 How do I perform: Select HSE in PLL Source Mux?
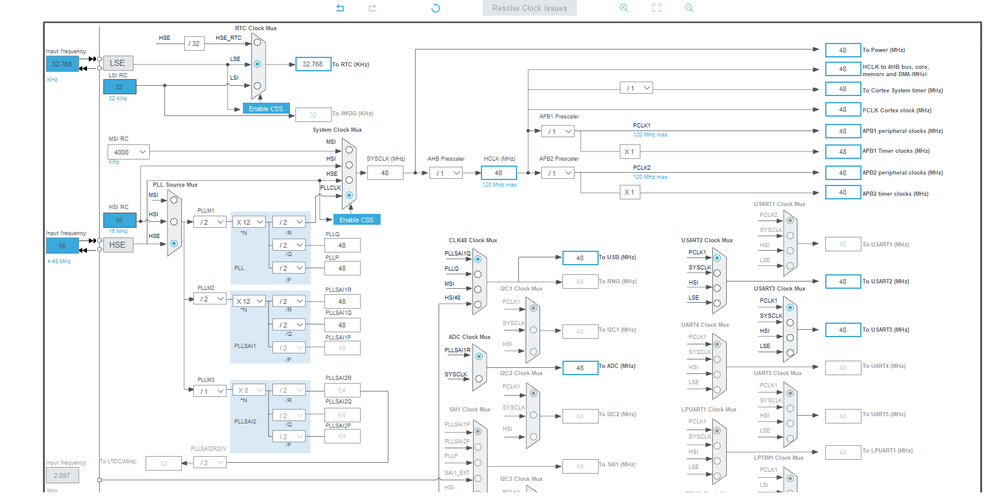click(x=174, y=243)
